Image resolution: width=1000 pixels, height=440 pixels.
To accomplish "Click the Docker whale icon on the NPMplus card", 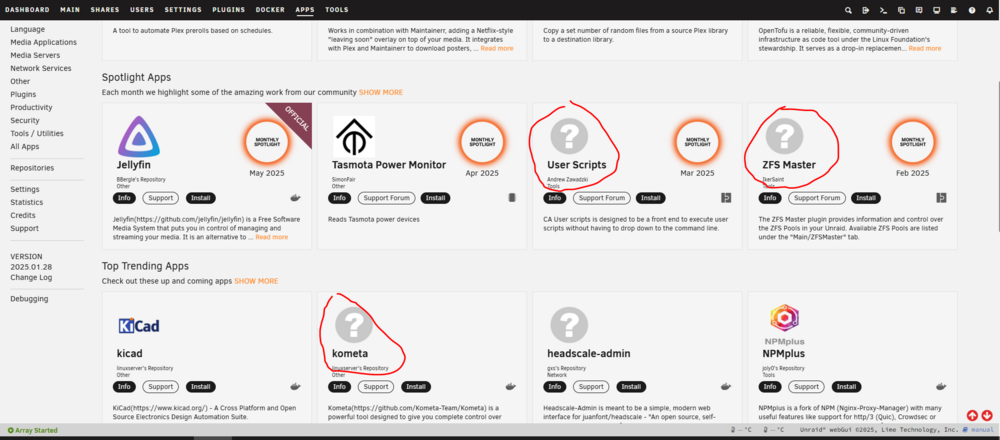I will [x=941, y=386].
